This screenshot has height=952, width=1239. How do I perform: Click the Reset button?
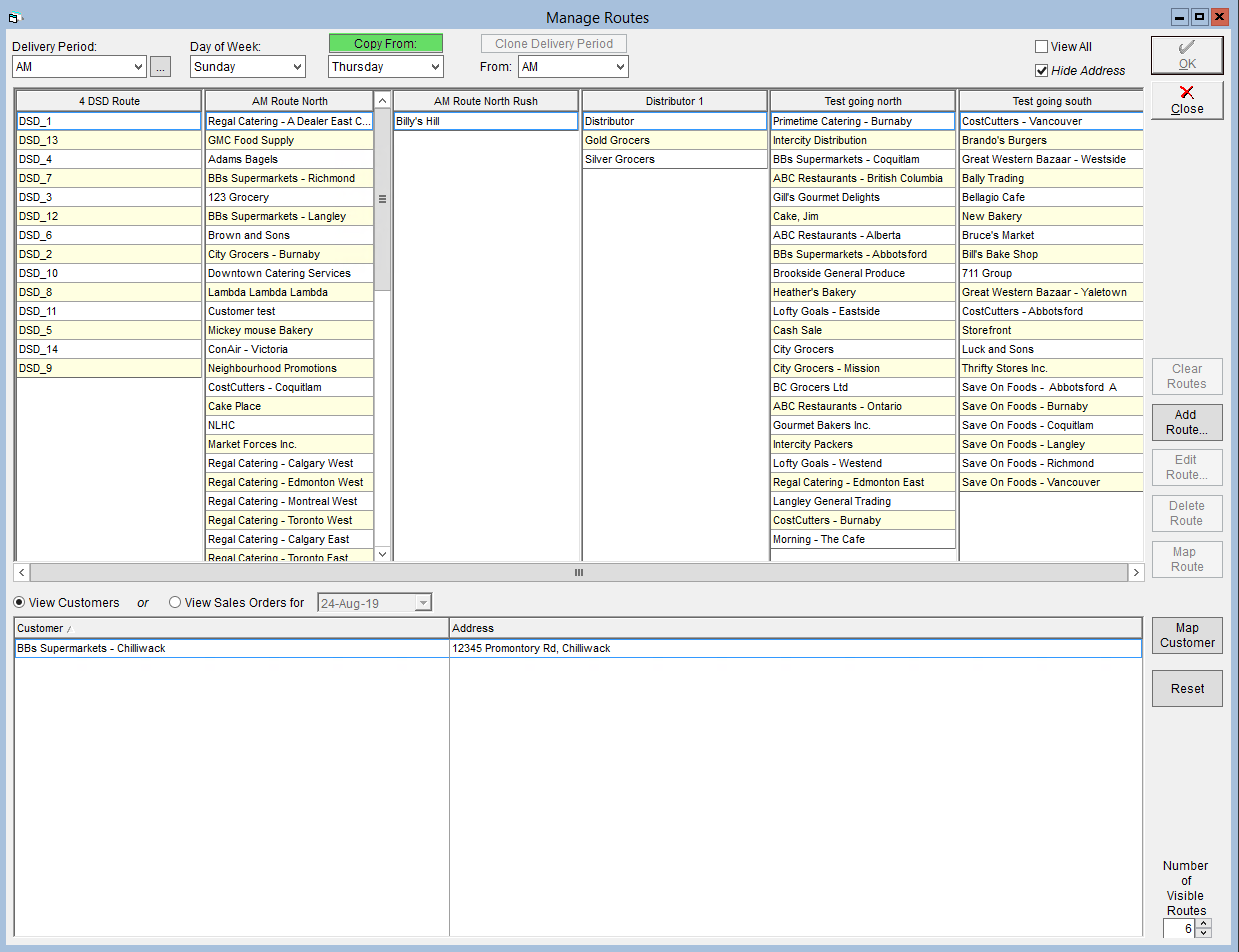tap(1187, 688)
